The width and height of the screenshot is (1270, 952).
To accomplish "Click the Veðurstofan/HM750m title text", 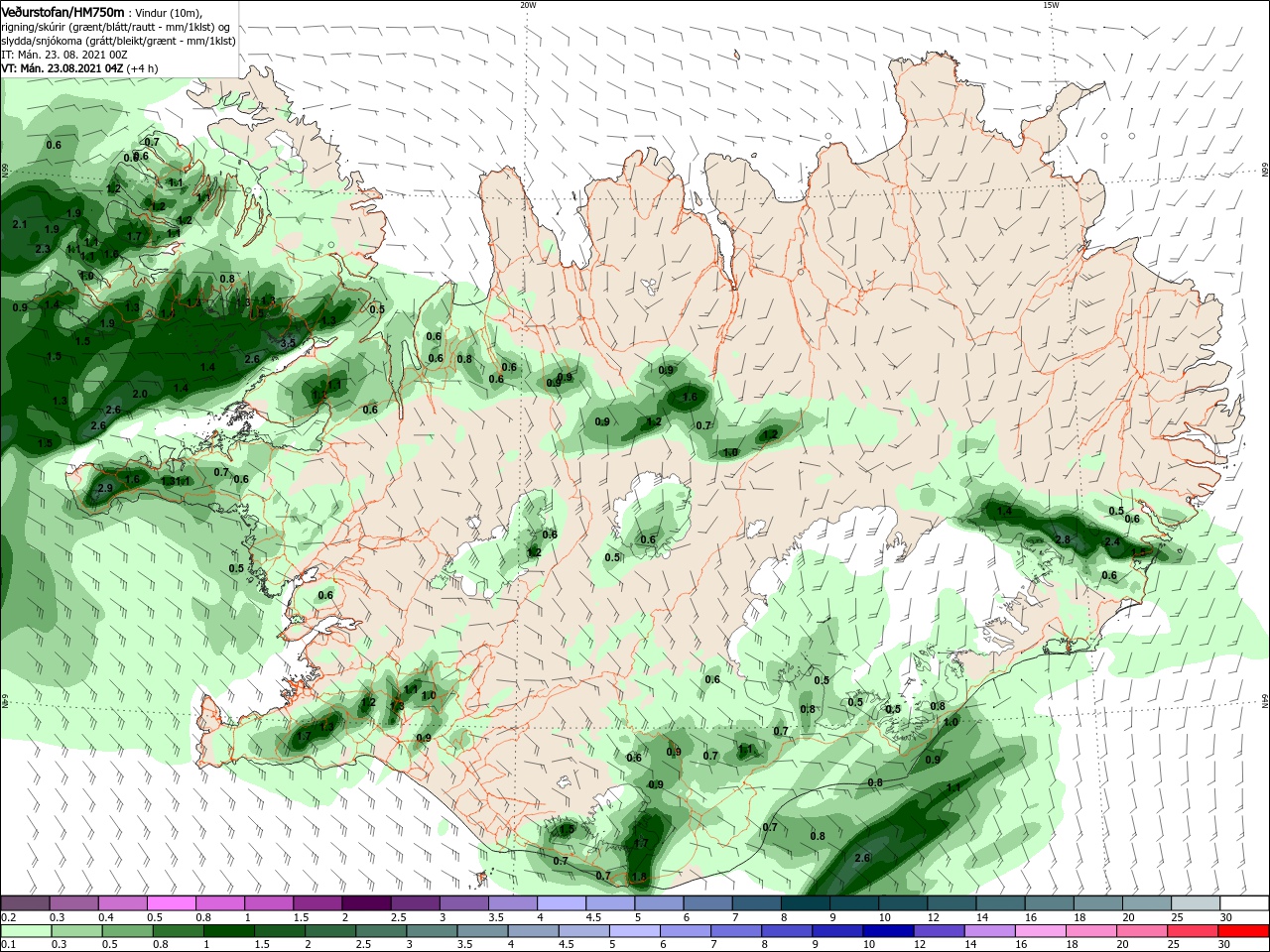I will tap(63, 11).
